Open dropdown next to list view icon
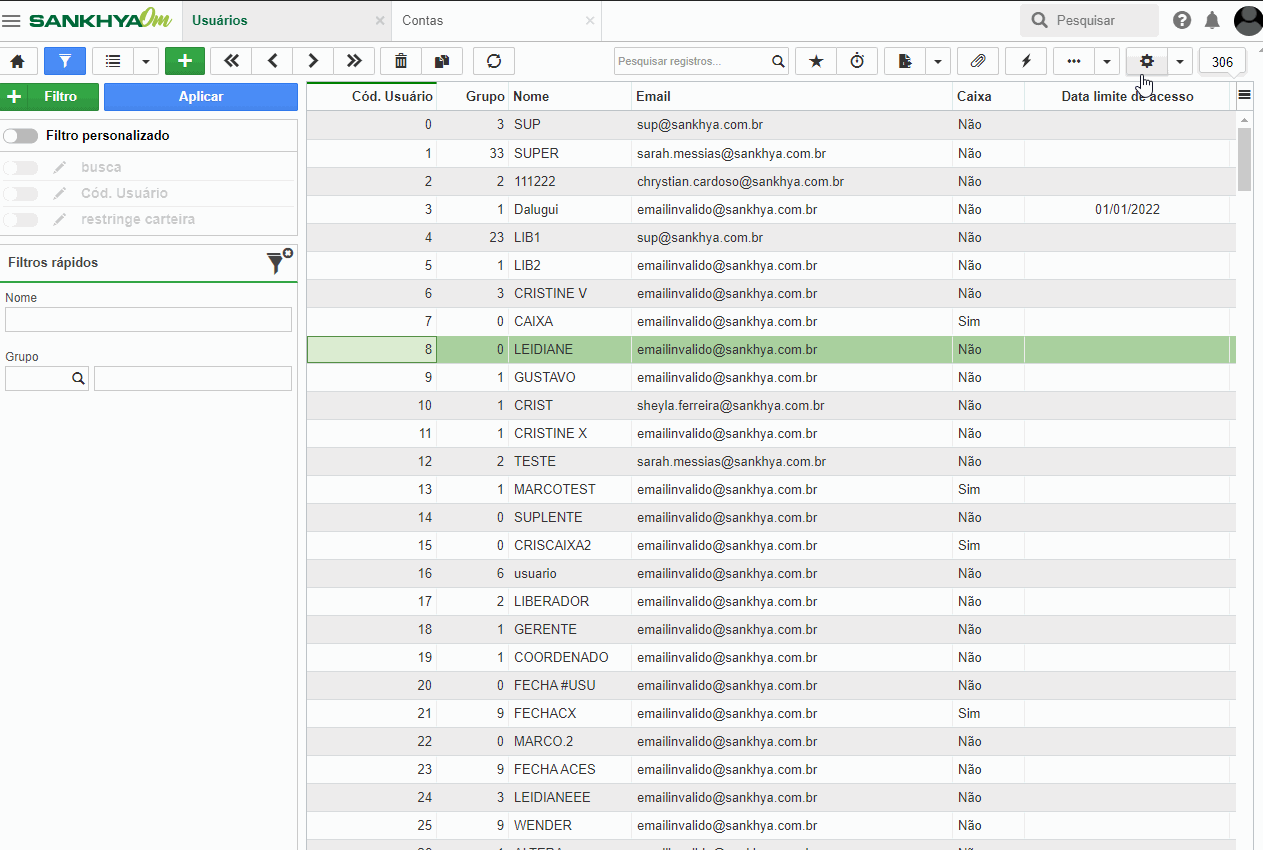Image resolution: width=1263 pixels, height=850 pixels. click(146, 61)
